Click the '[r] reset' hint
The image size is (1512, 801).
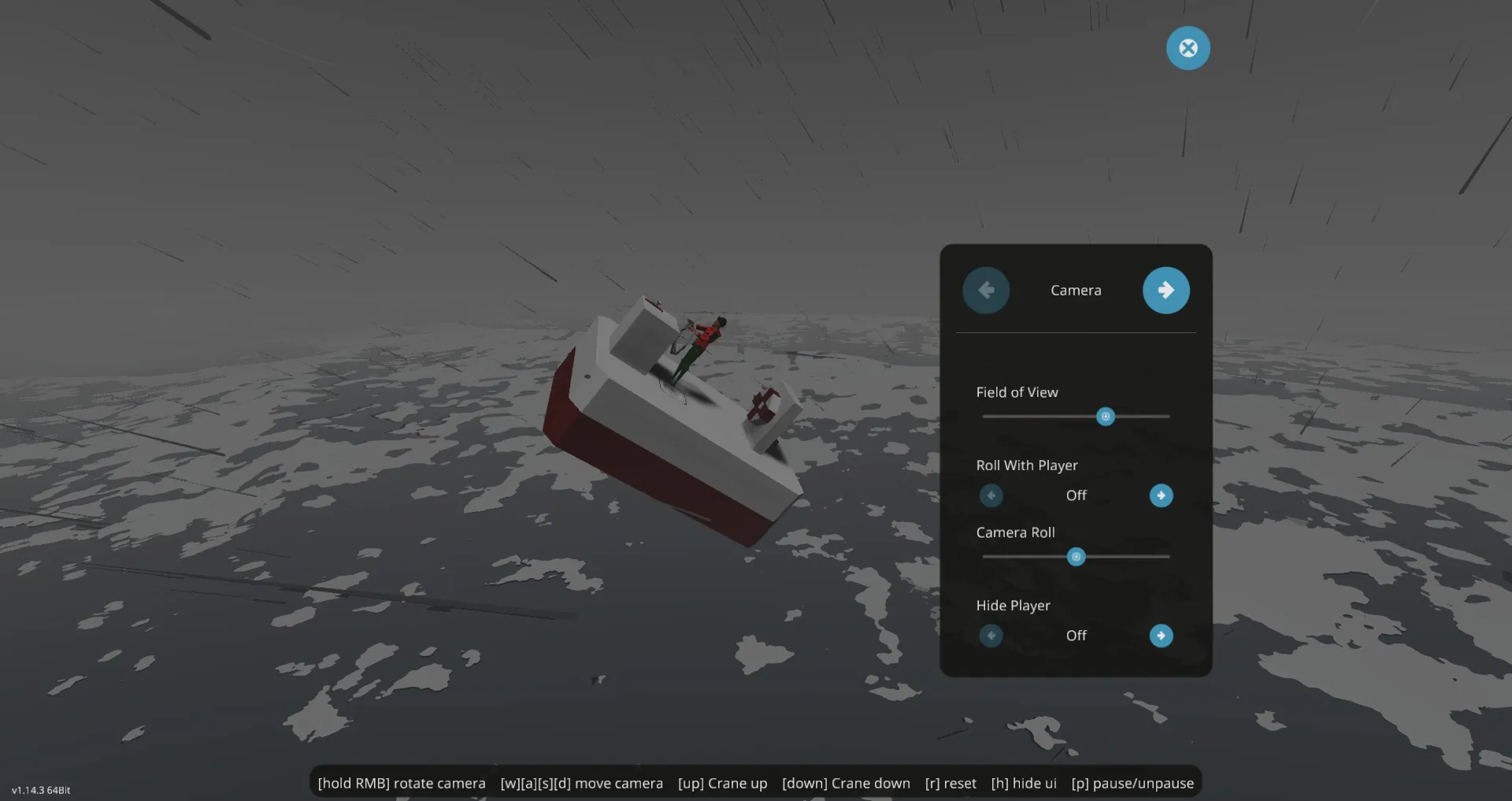[x=951, y=784]
